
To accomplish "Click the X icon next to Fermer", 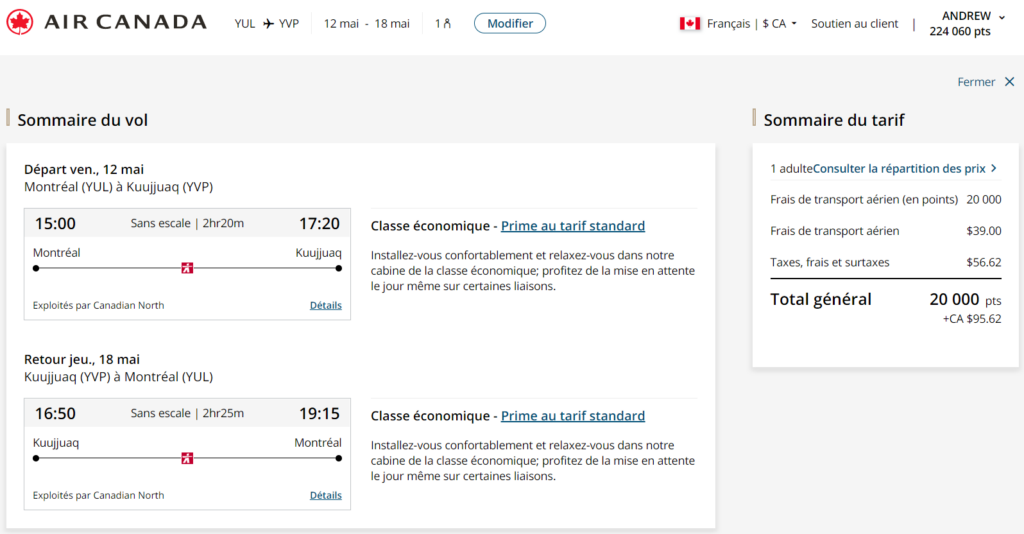I will [x=1009, y=82].
